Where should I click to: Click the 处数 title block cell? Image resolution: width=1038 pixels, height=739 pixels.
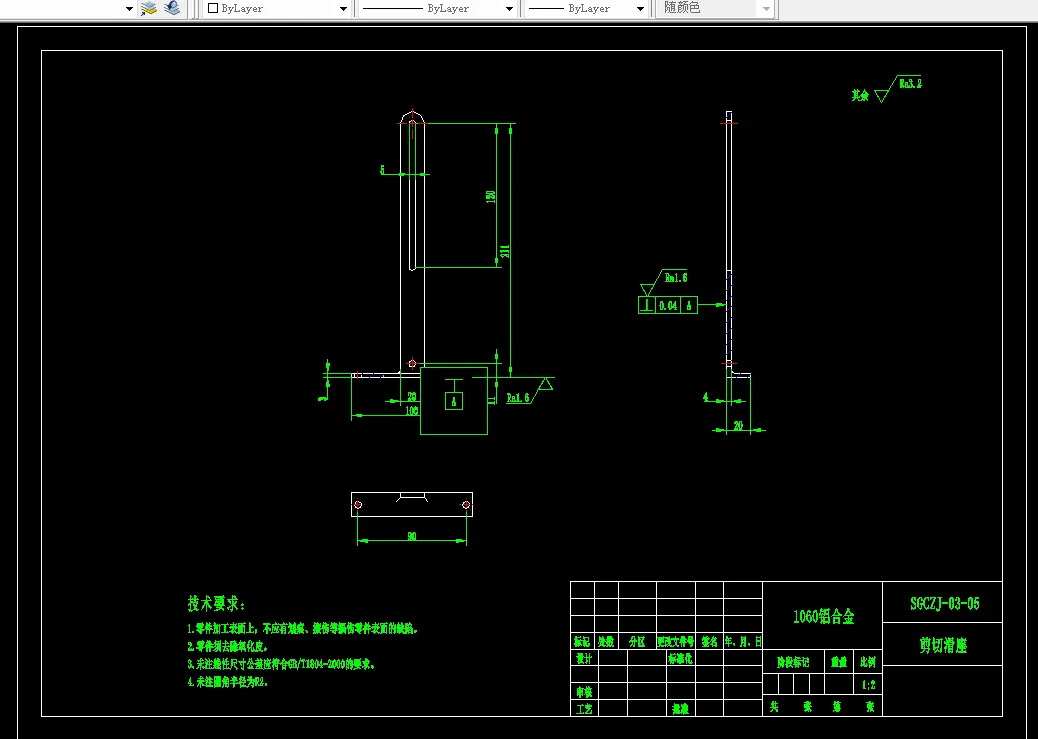[x=606, y=642]
